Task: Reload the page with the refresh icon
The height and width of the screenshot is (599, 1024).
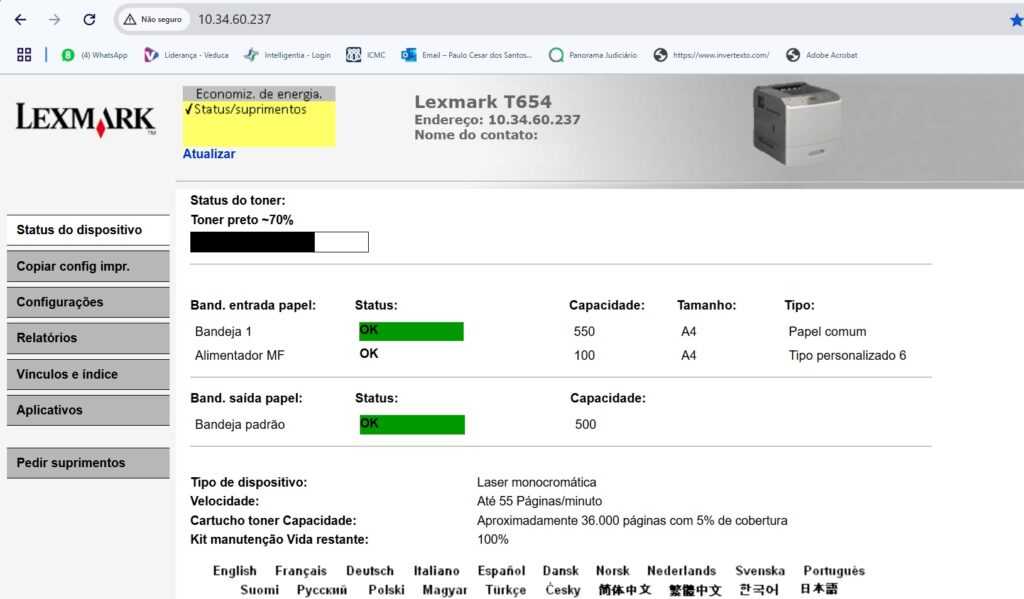Action: pos(89,20)
